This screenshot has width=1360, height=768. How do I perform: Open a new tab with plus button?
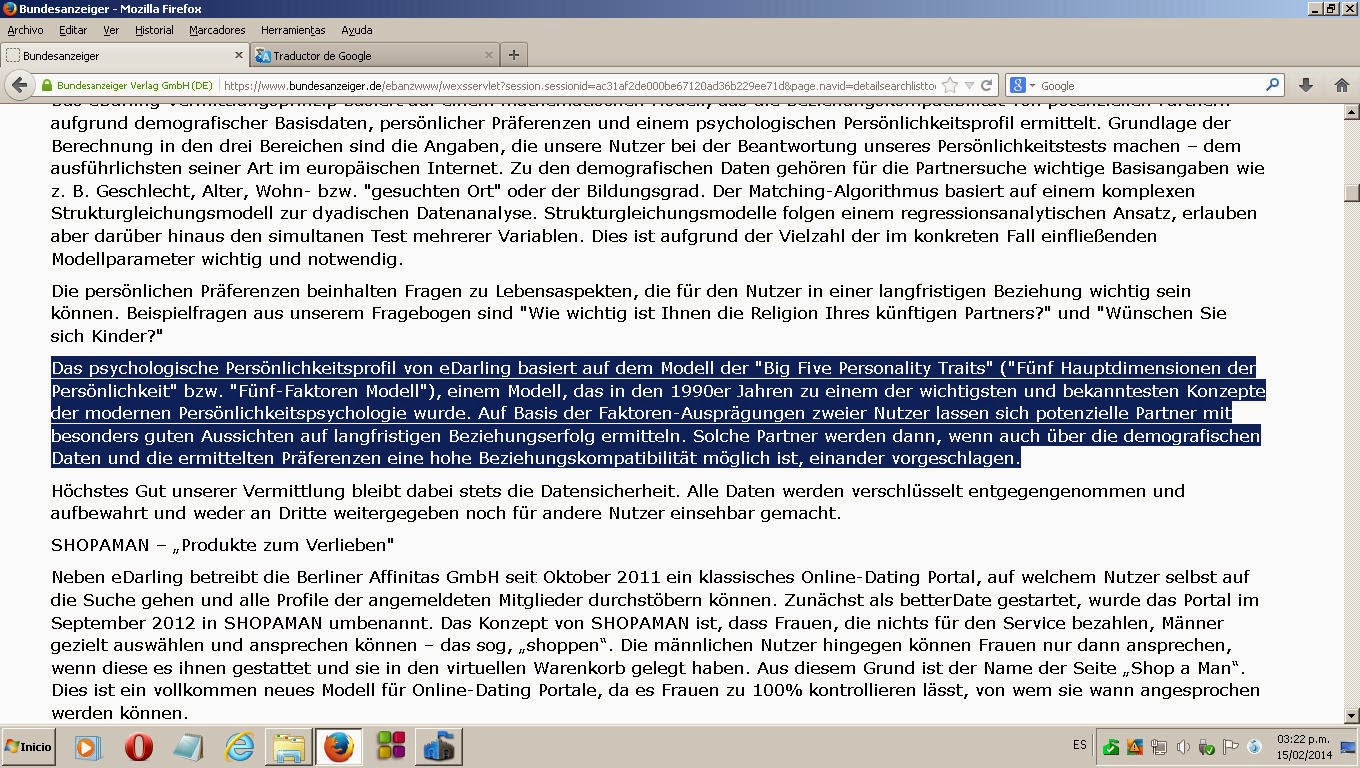click(513, 55)
